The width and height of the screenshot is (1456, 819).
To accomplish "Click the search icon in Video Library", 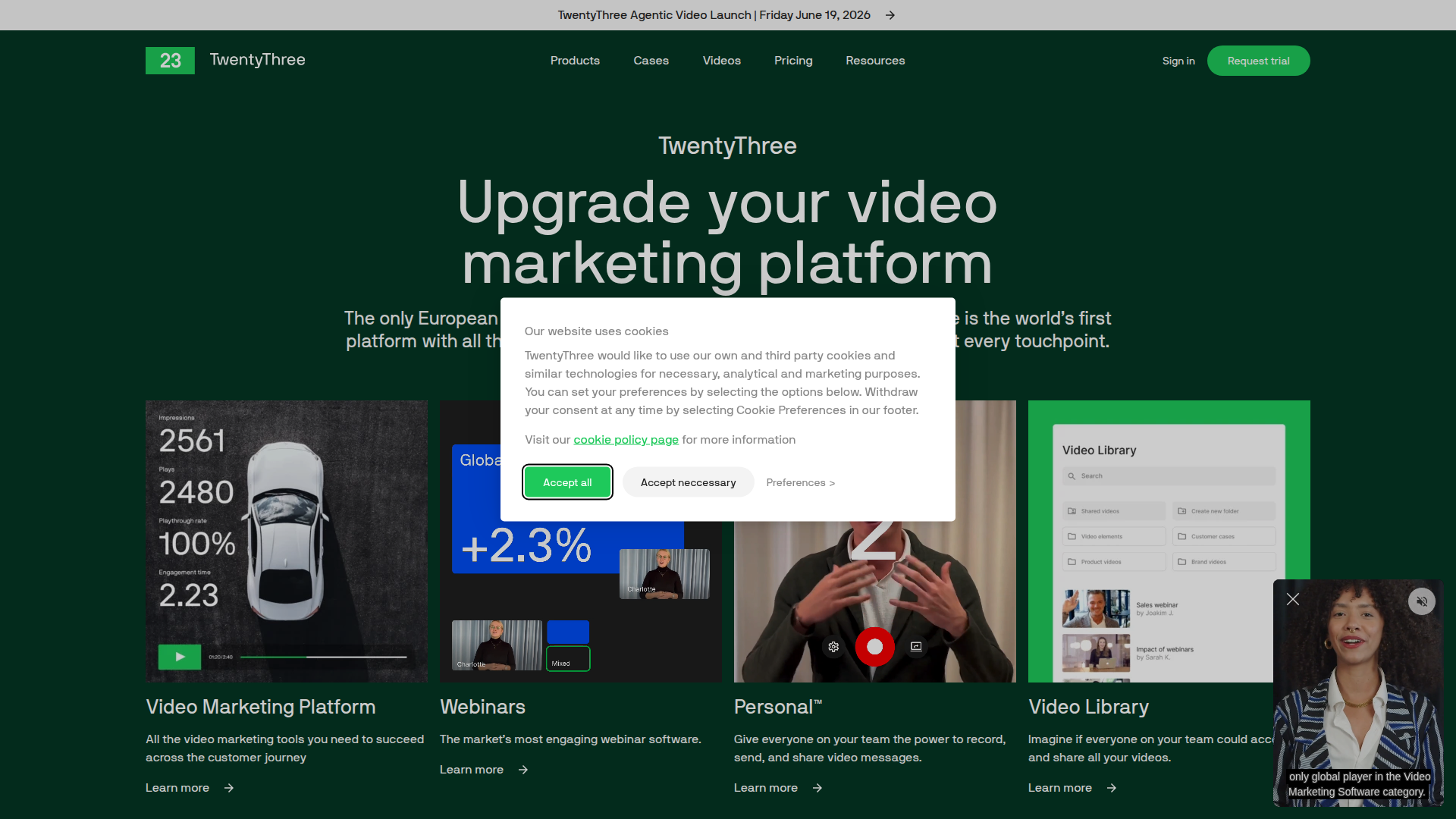I will pyautogui.click(x=1072, y=476).
